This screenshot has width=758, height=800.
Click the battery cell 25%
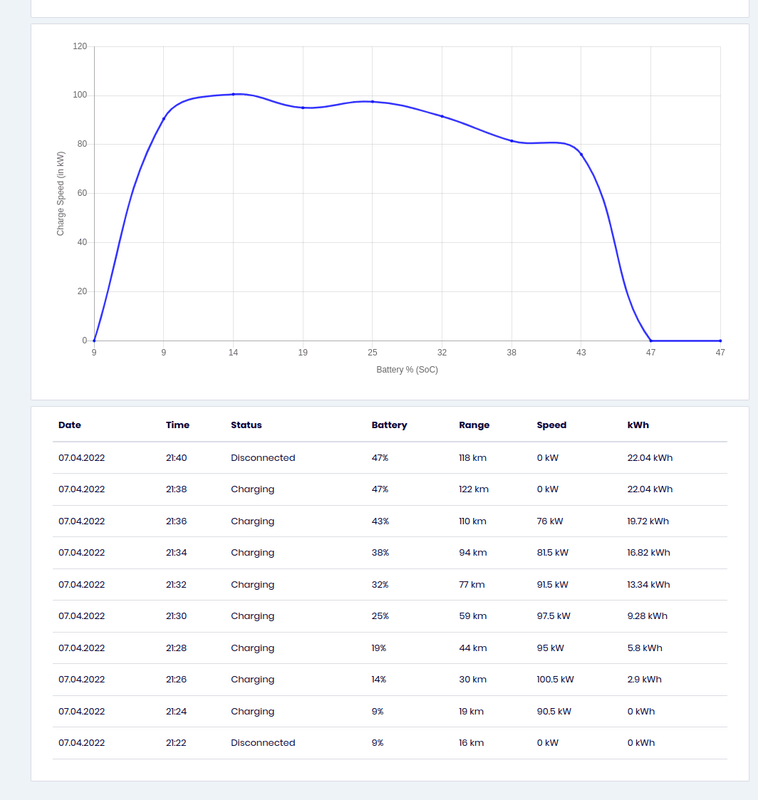[380, 616]
